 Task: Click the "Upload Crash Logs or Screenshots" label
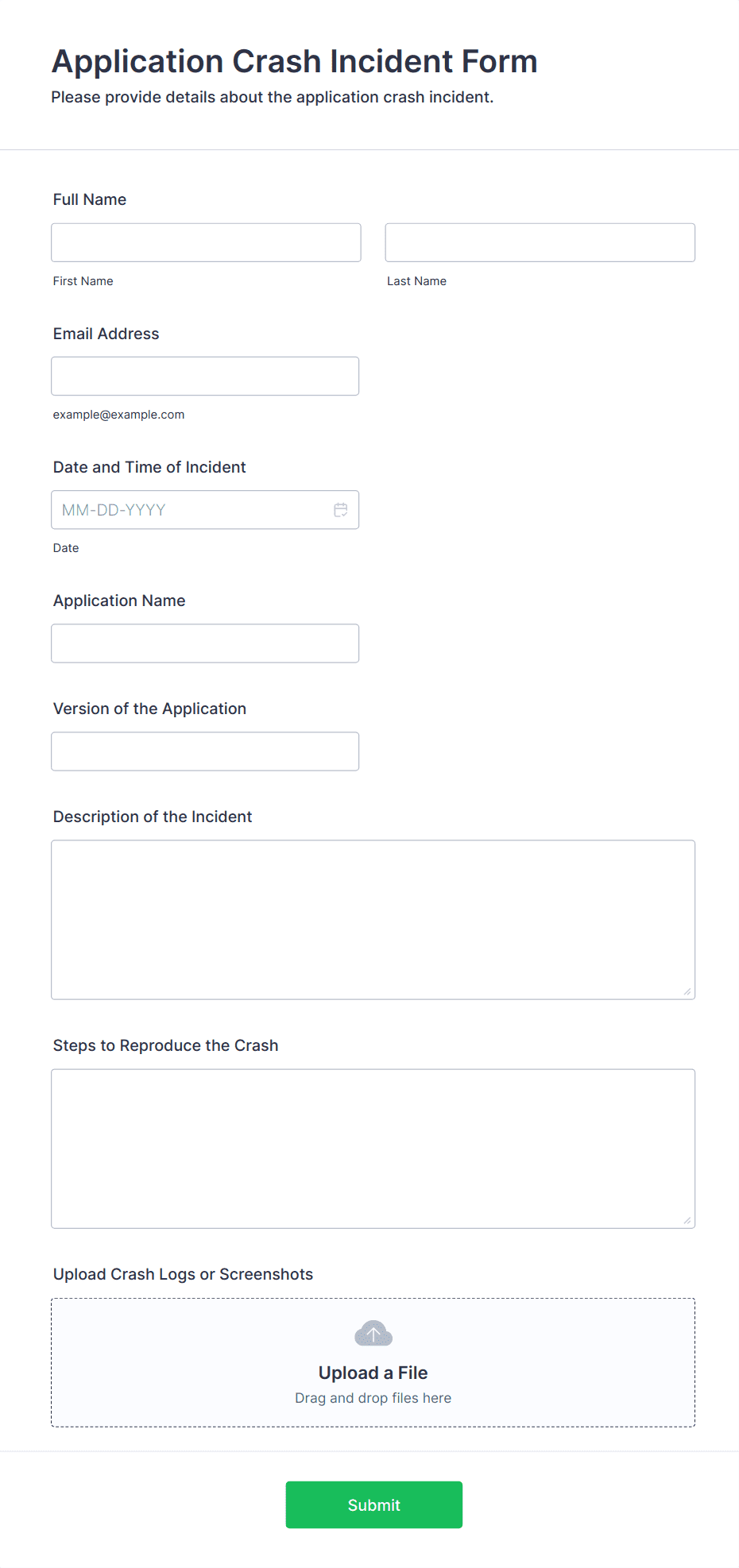coord(183,1274)
